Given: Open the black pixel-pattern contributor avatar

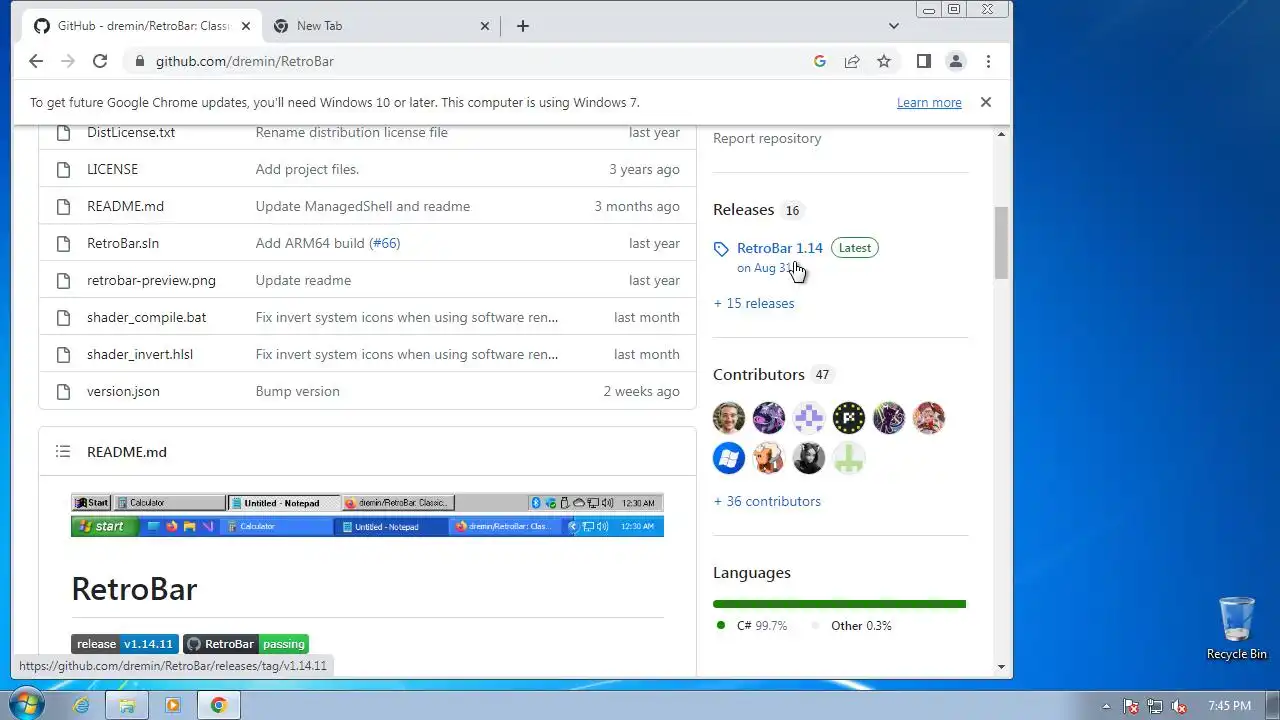Looking at the screenshot, I should pos(849,418).
